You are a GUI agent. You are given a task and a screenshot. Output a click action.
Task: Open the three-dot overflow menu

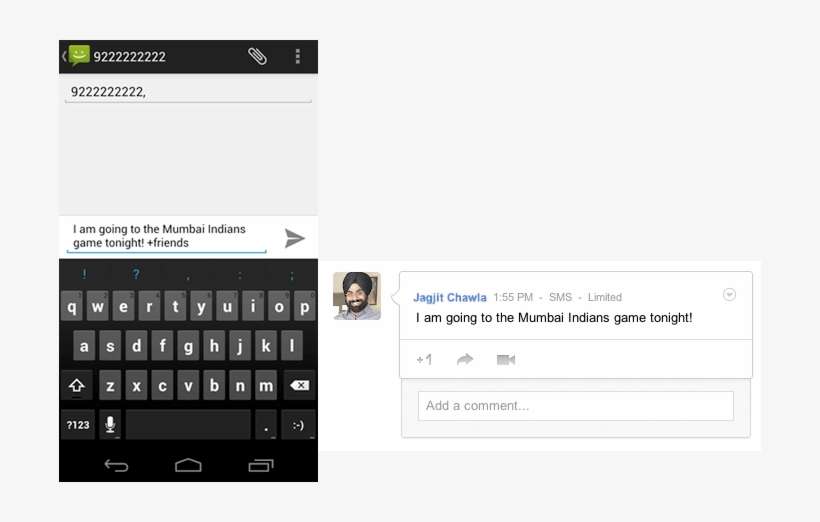[297, 56]
